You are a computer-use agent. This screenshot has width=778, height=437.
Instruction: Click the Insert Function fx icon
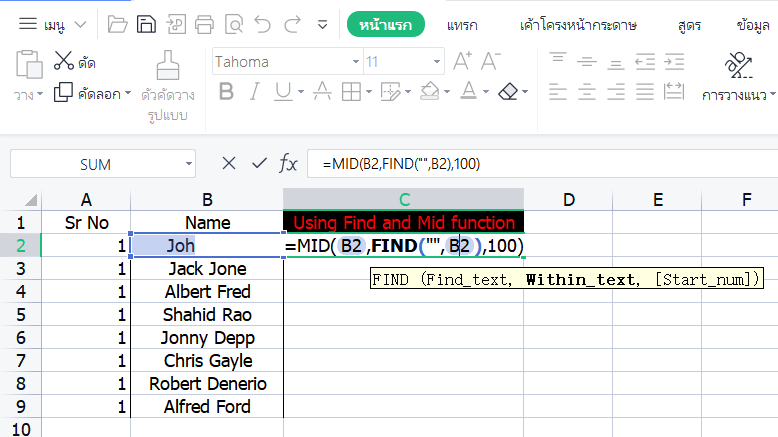pos(288,163)
